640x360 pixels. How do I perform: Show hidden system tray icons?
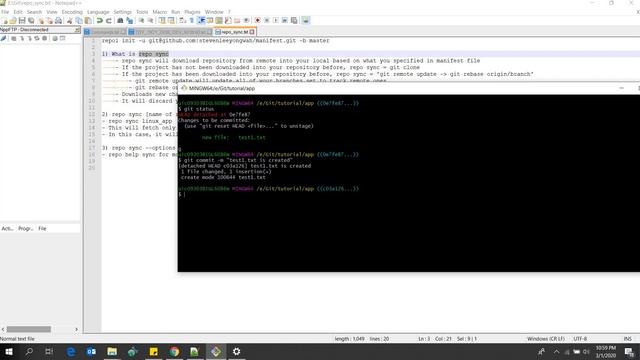[556, 351]
